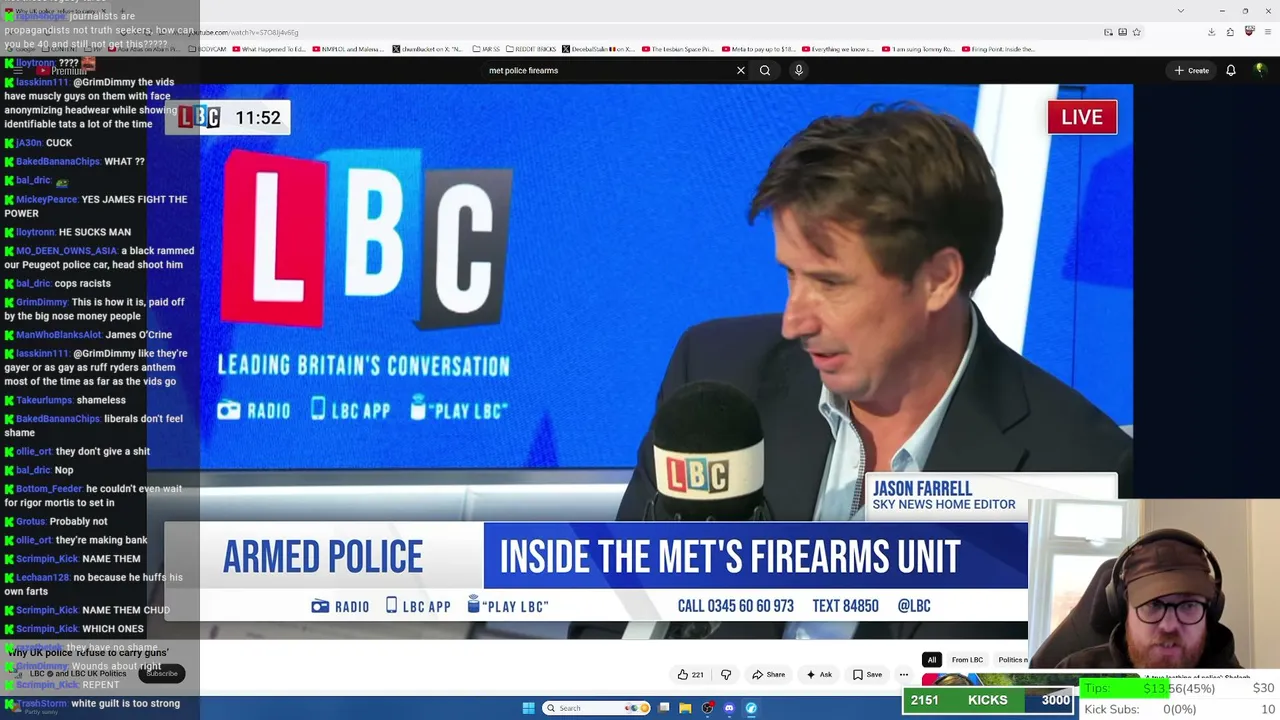Click the YouTube search magnifier button
Image resolution: width=1280 pixels, height=720 pixels.
765,70
